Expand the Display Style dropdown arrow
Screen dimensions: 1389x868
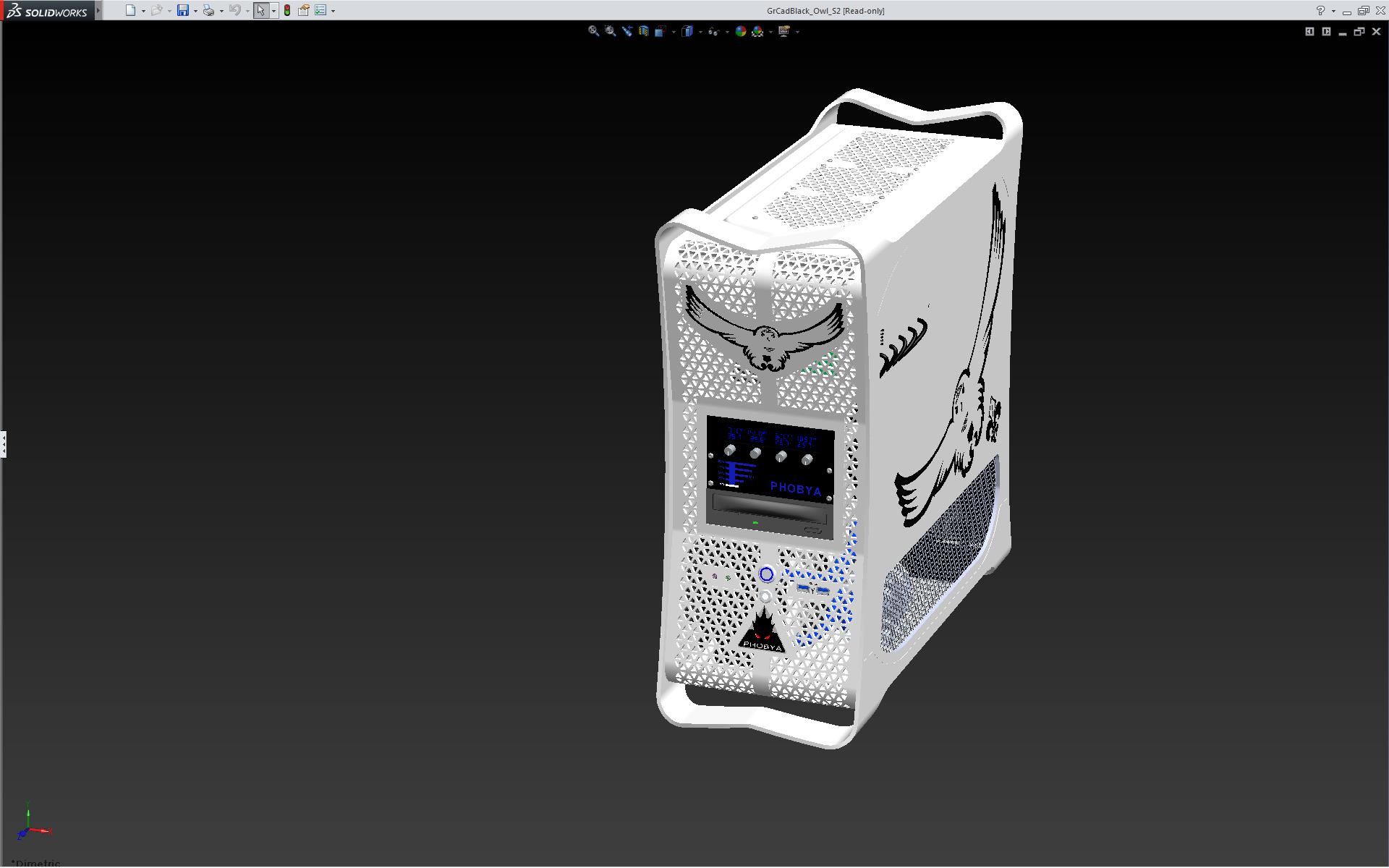700,32
